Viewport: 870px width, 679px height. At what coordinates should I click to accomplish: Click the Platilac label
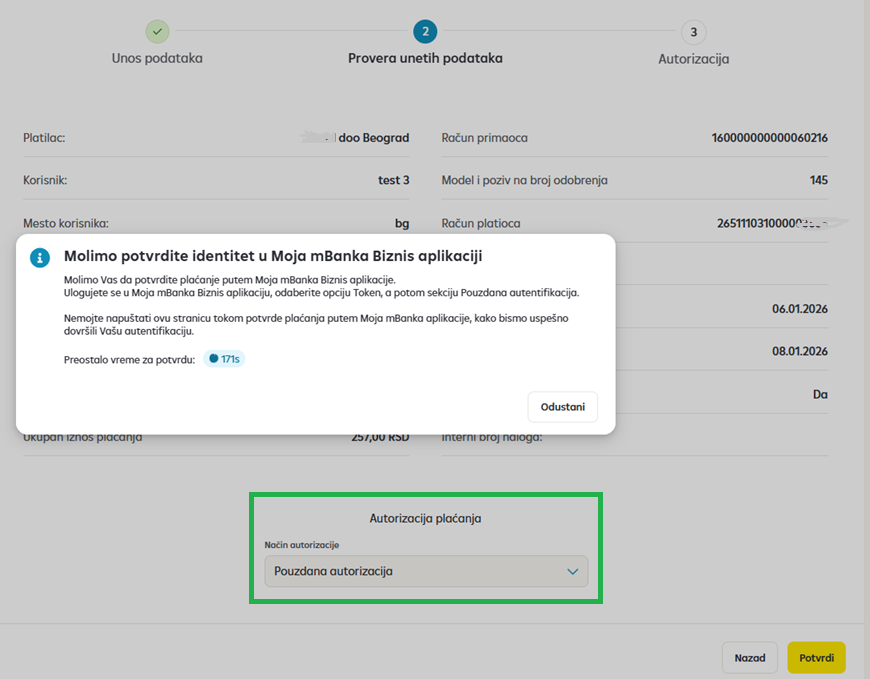tap(44, 138)
